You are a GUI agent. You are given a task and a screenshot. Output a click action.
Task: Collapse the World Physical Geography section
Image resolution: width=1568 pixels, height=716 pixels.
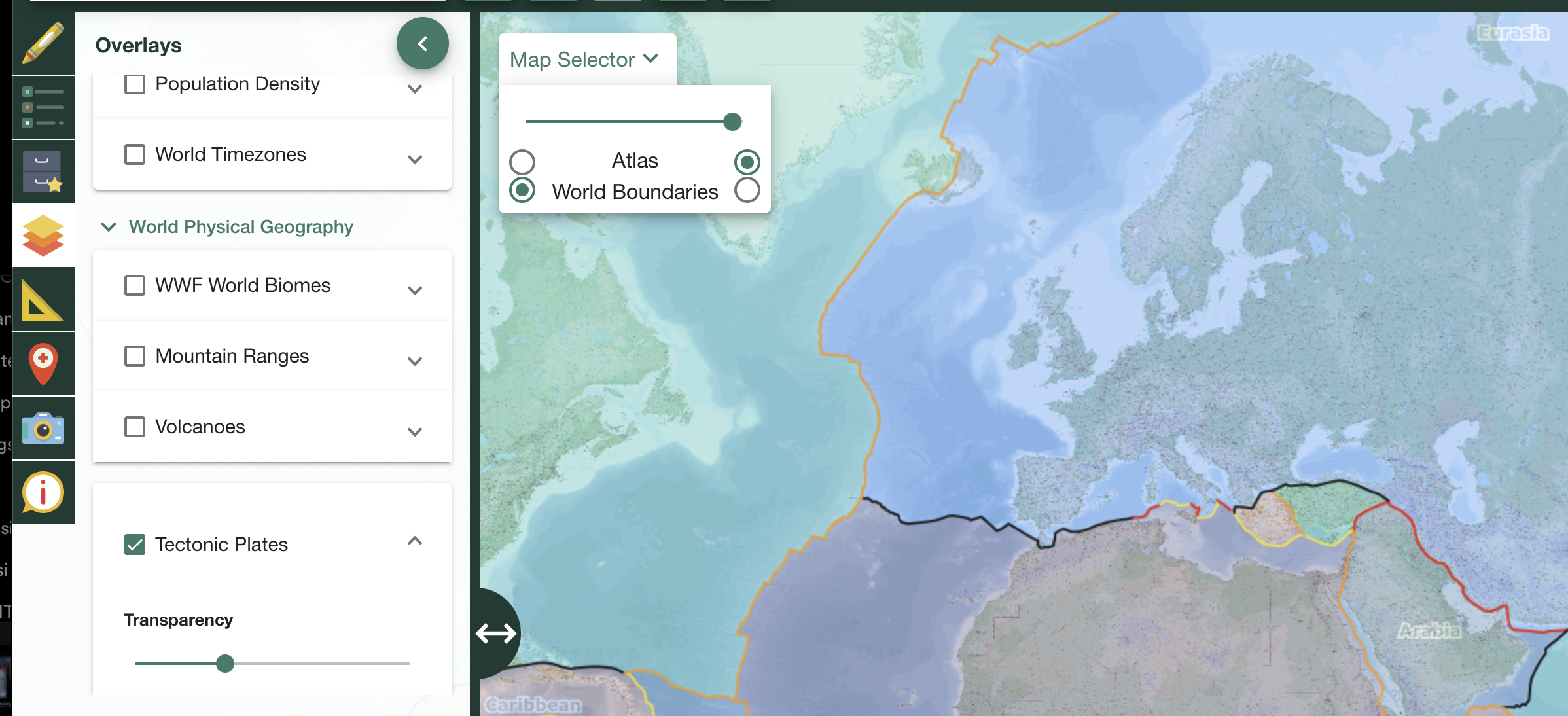[x=108, y=227]
